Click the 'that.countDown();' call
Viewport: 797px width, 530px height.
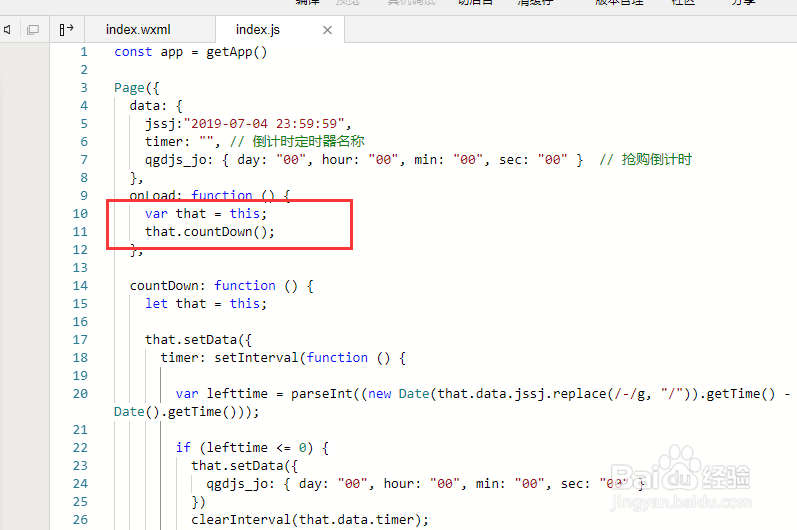210,232
